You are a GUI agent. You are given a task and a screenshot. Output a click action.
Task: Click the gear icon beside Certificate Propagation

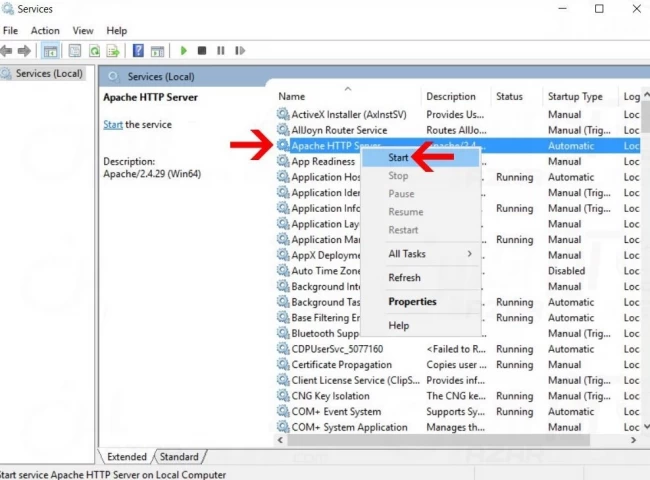[x=283, y=364]
